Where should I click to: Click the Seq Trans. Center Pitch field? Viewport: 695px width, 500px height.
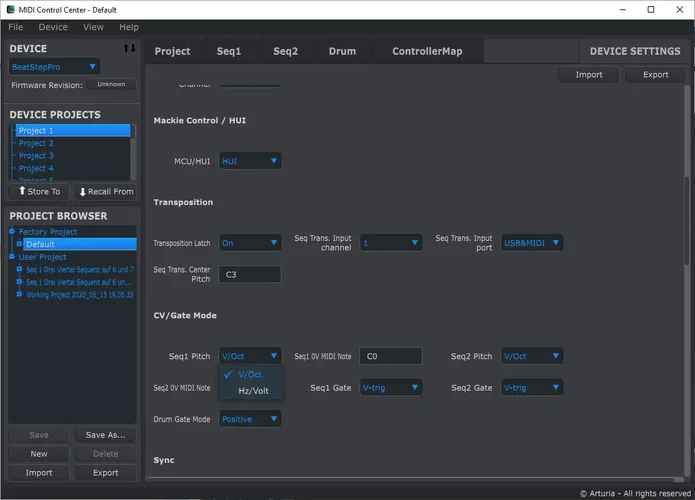coord(250,274)
